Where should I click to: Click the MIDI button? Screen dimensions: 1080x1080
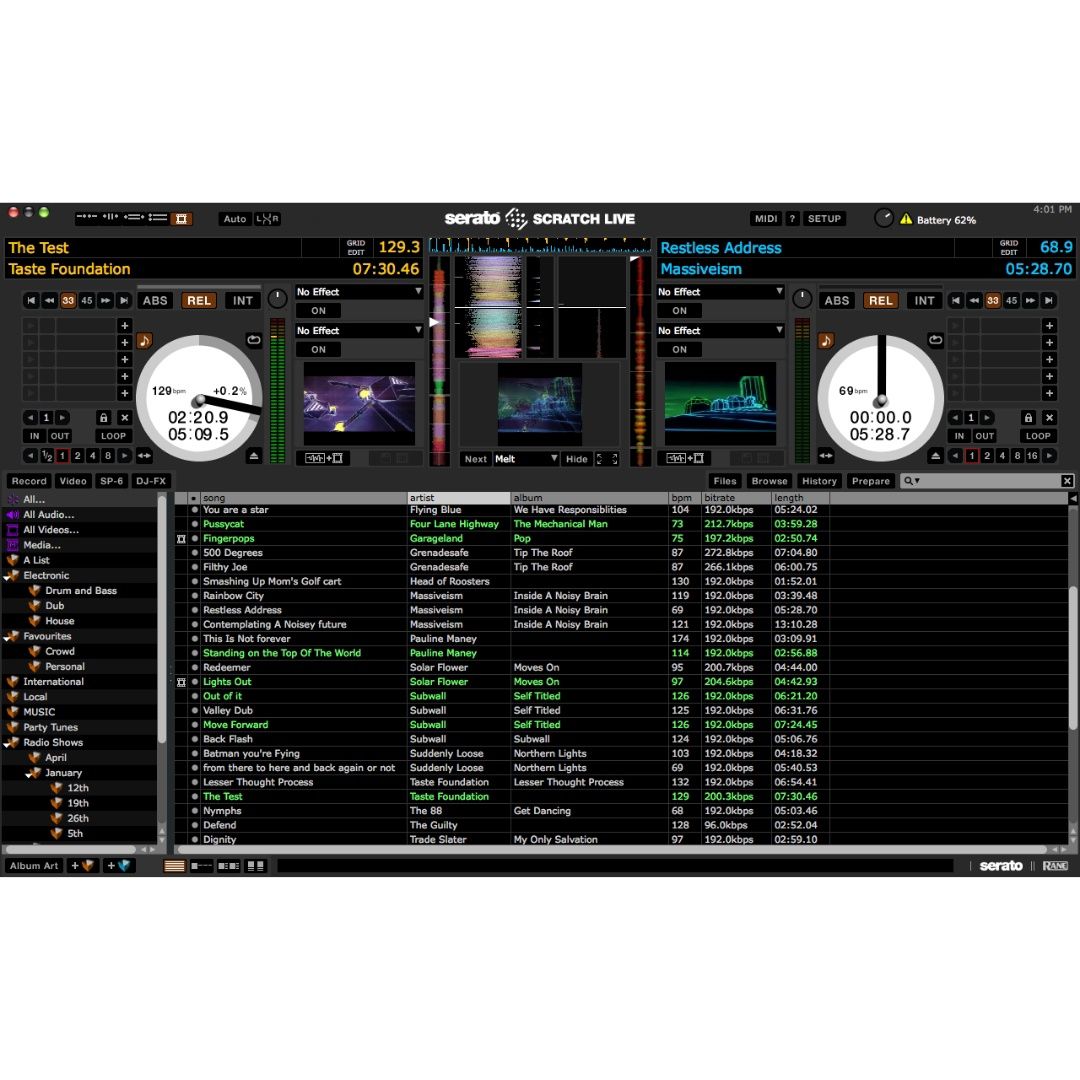coord(766,219)
